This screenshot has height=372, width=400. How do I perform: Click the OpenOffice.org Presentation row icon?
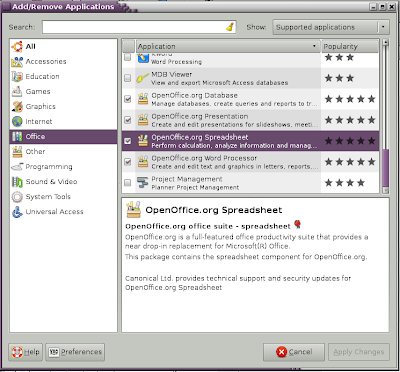tap(143, 120)
